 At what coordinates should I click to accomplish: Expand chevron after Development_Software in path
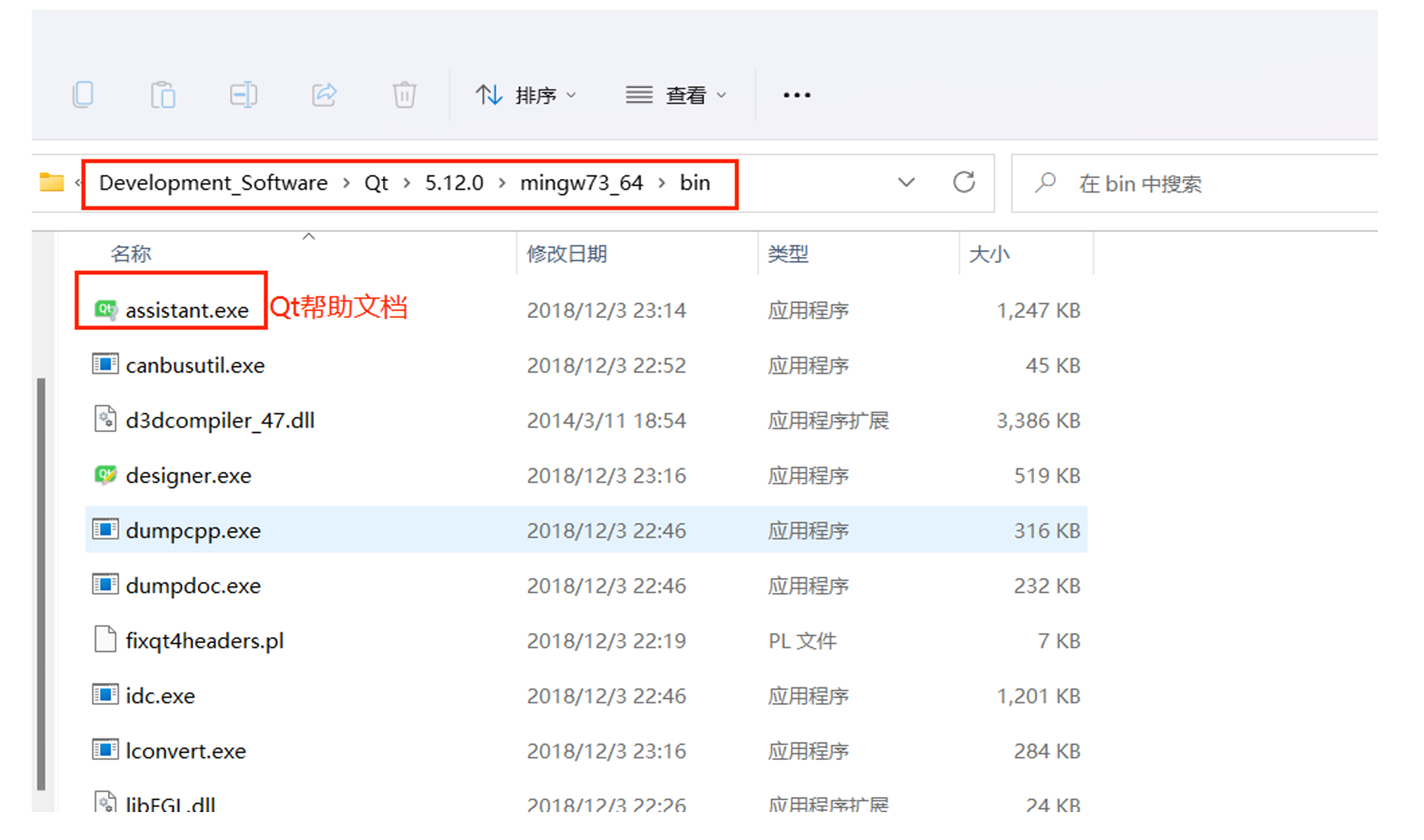tap(346, 184)
